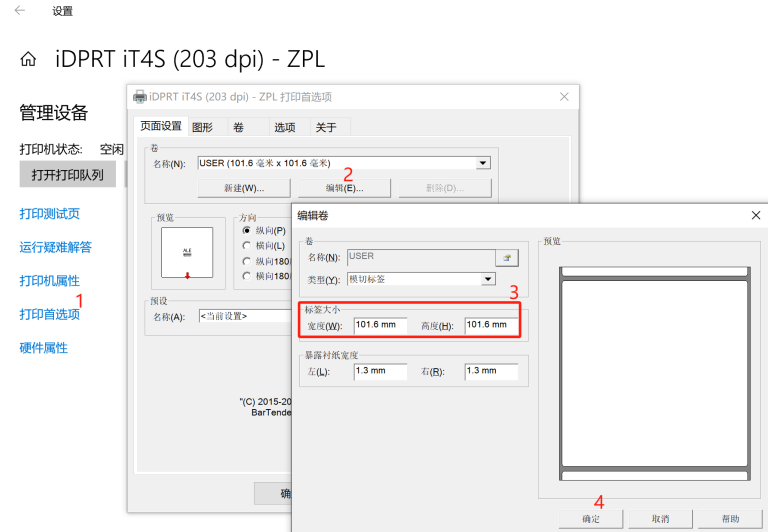Open the stock name USER dropdown

point(483,163)
